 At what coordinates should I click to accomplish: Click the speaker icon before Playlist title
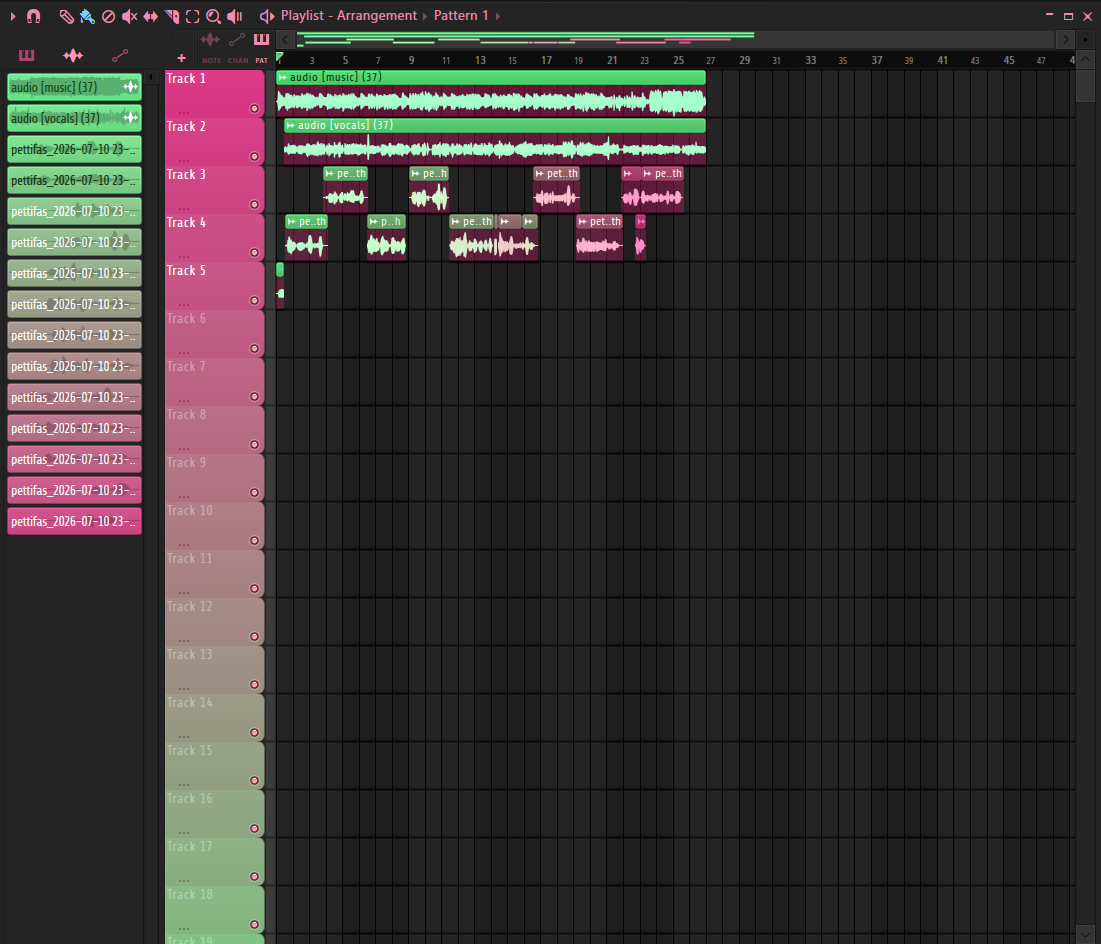(267, 15)
